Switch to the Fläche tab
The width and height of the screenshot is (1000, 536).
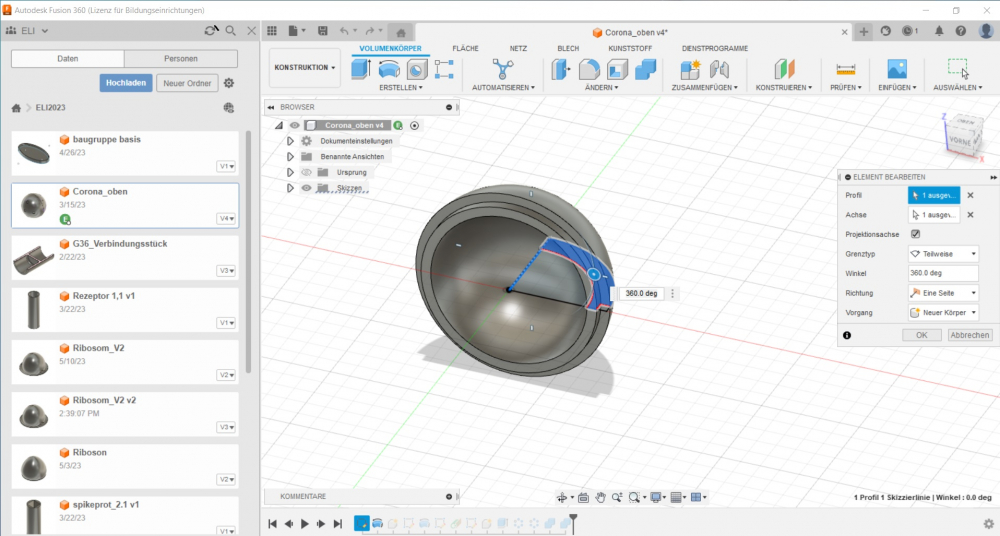point(465,48)
